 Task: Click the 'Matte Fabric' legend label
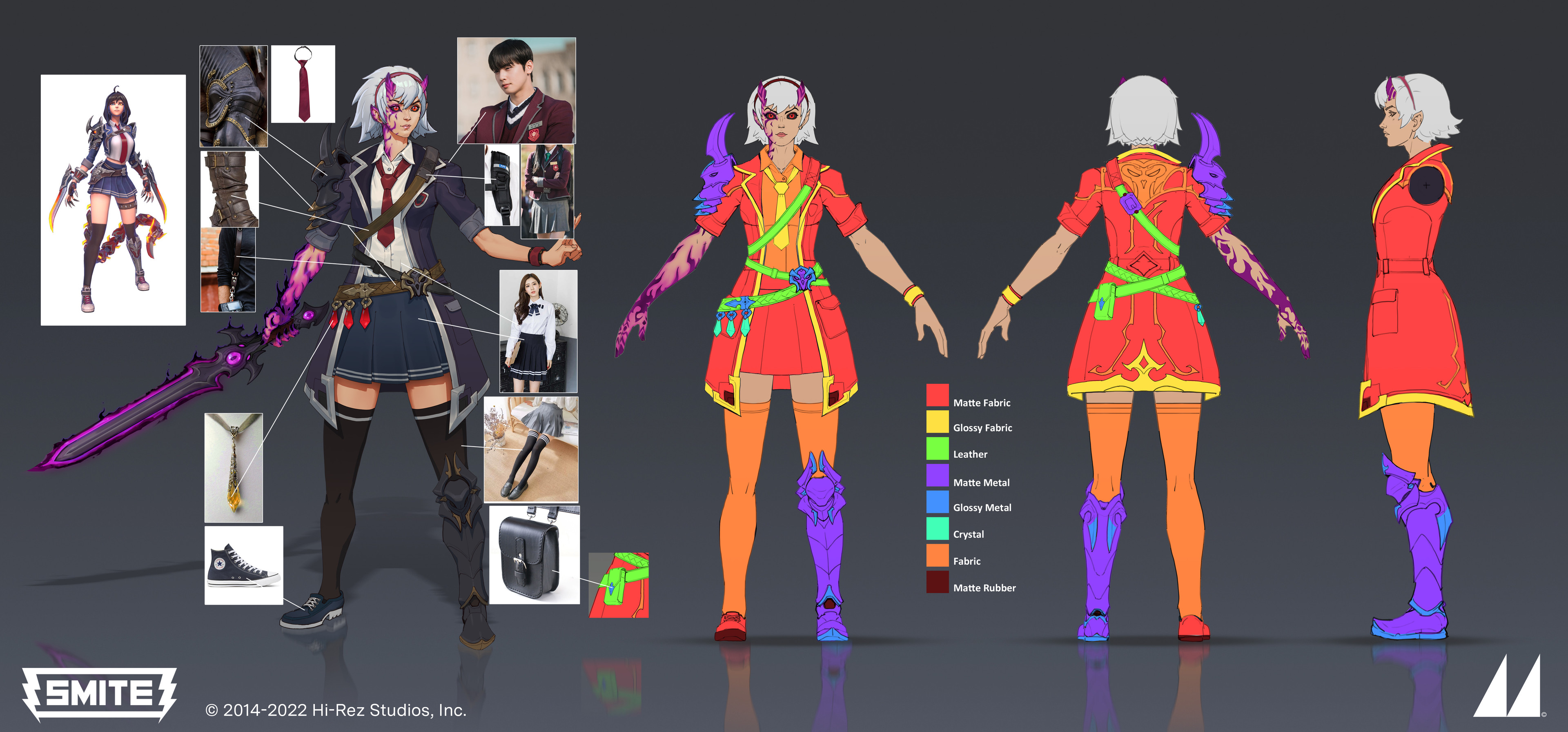pos(981,403)
